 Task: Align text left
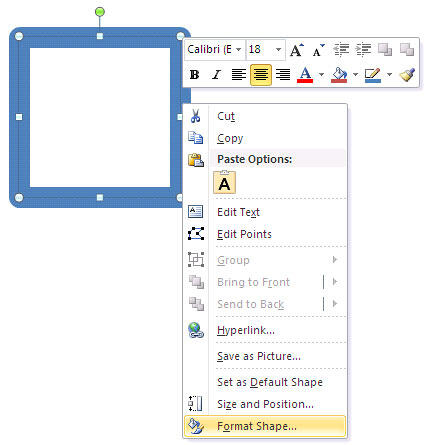click(239, 75)
